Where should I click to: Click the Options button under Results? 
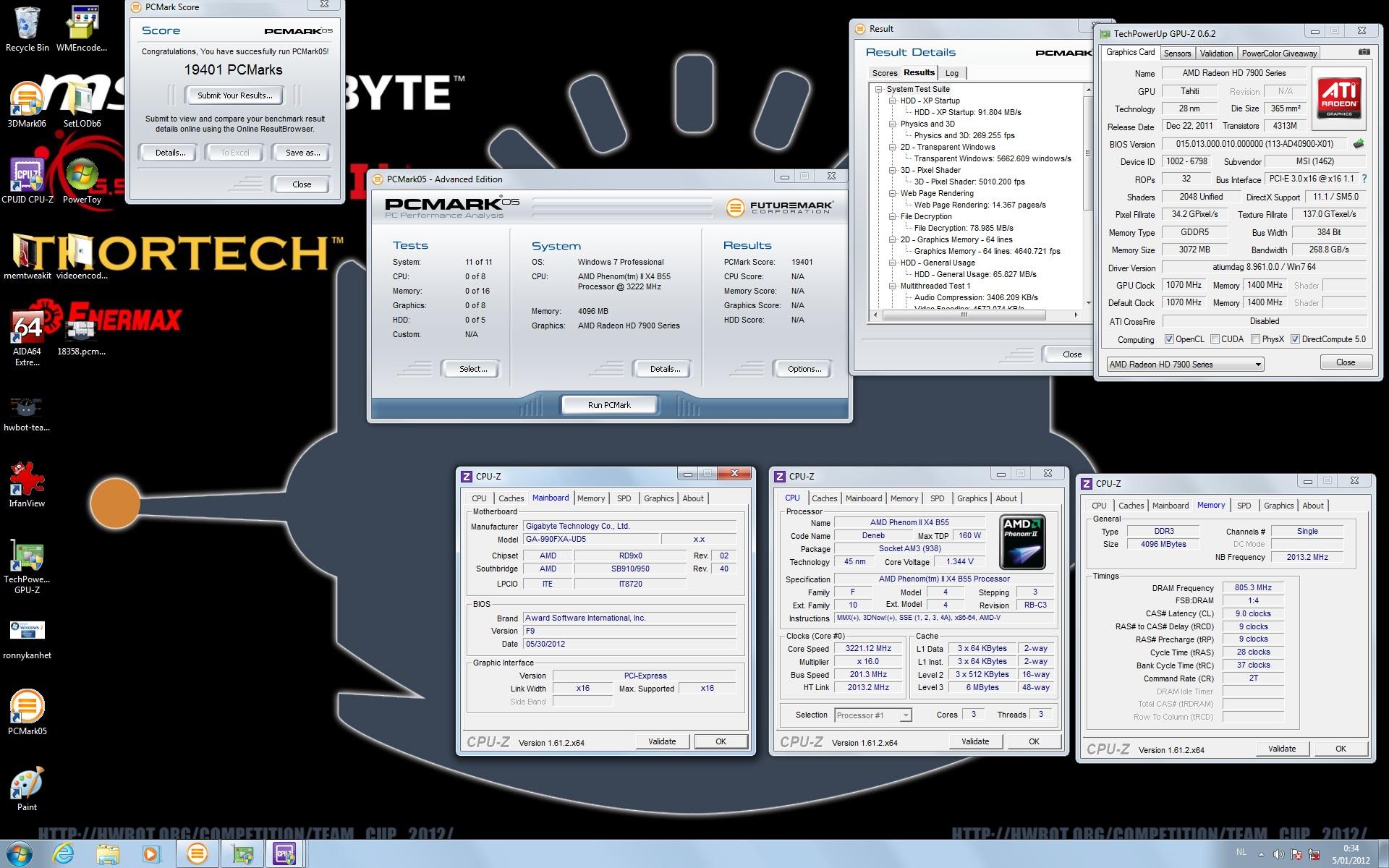[x=804, y=369]
